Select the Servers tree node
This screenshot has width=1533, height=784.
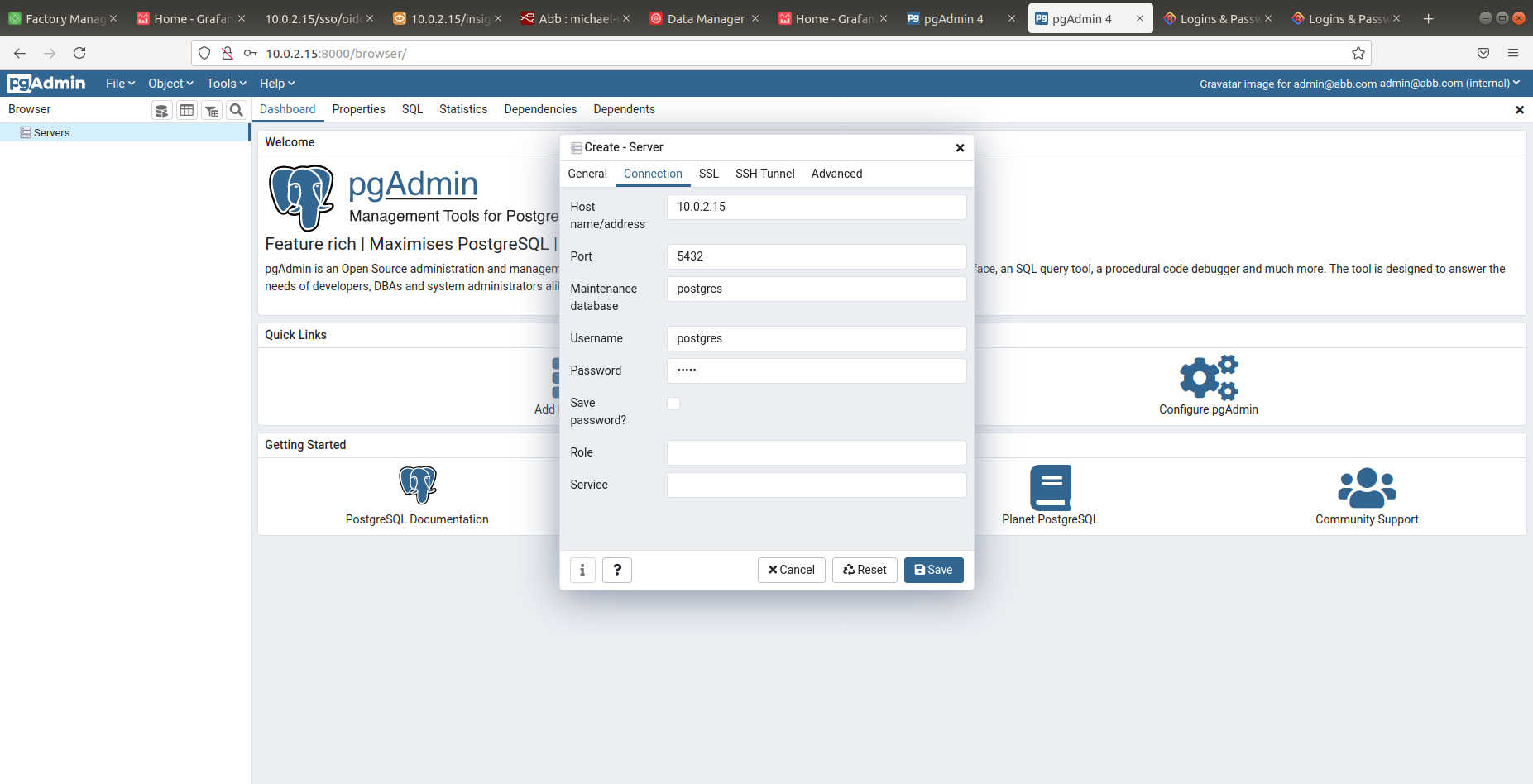tap(51, 132)
